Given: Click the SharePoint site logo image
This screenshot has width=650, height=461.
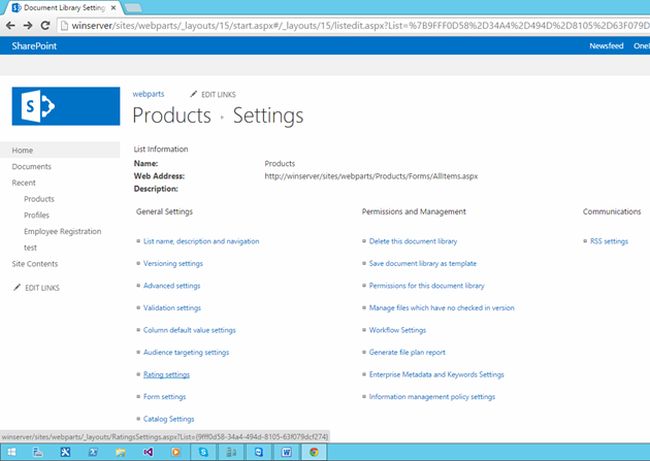Looking at the screenshot, I should tap(66, 106).
